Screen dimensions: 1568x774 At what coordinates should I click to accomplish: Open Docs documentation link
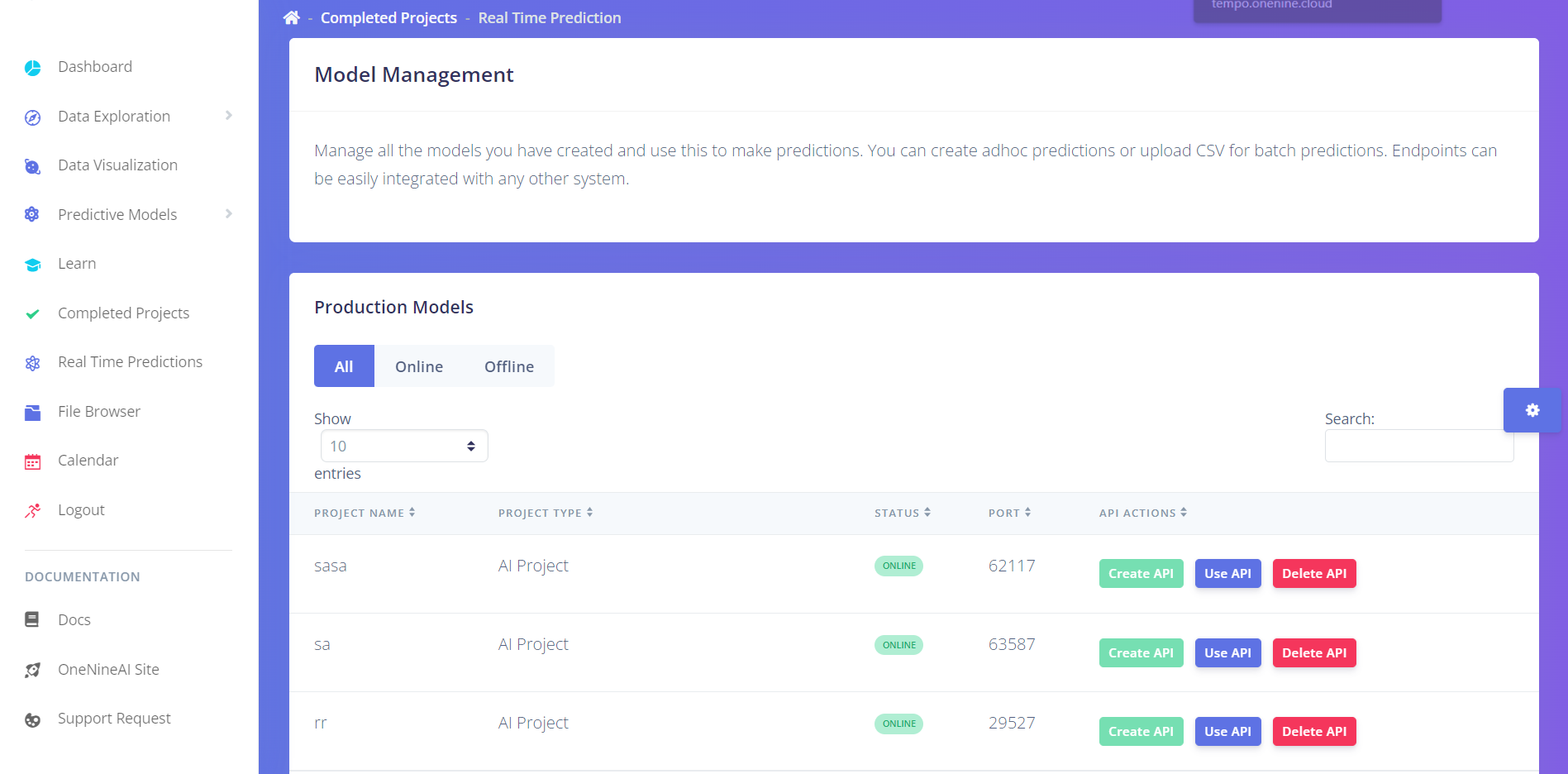pyautogui.click(x=74, y=620)
